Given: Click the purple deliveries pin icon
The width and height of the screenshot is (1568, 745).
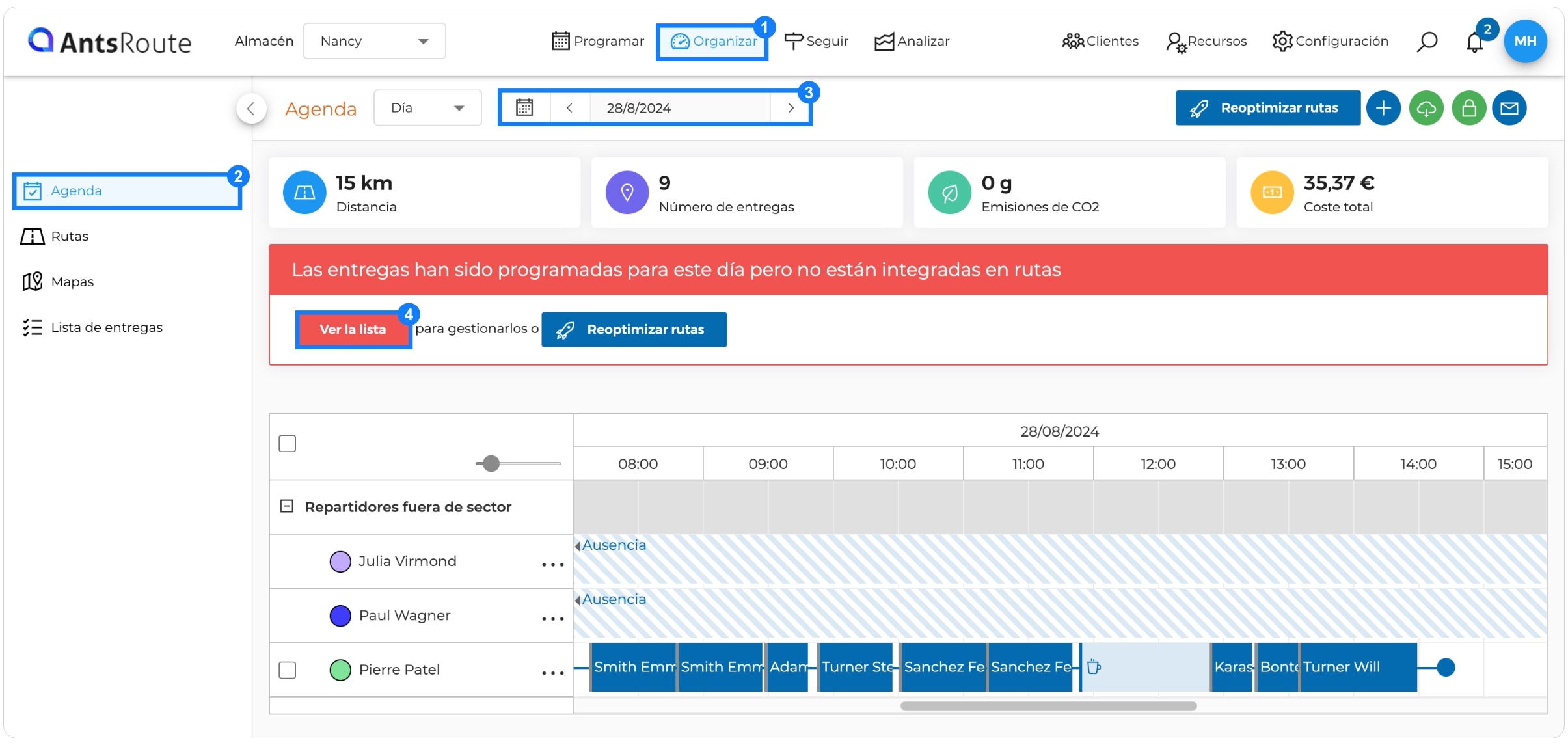Looking at the screenshot, I should [x=627, y=193].
